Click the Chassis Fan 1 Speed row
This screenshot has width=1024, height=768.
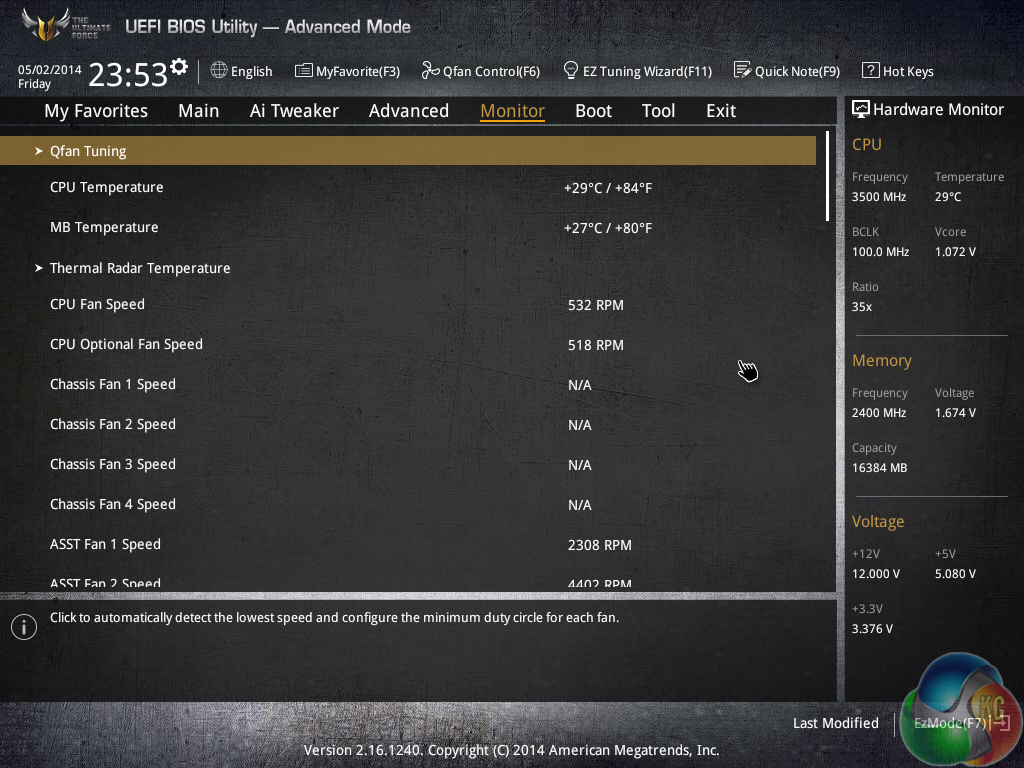[408, 385]
